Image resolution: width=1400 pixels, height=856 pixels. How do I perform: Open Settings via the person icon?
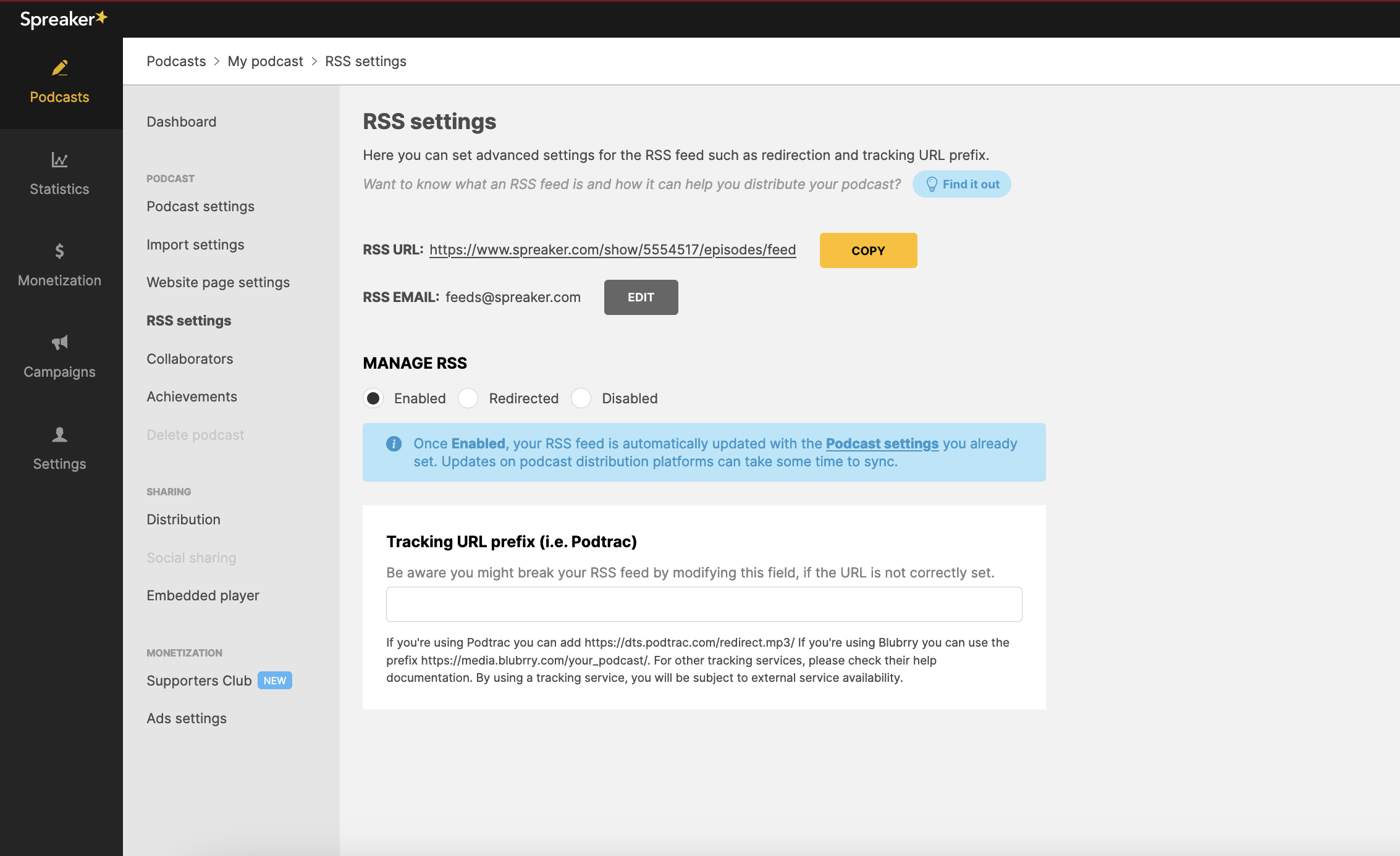pos(59,434)
